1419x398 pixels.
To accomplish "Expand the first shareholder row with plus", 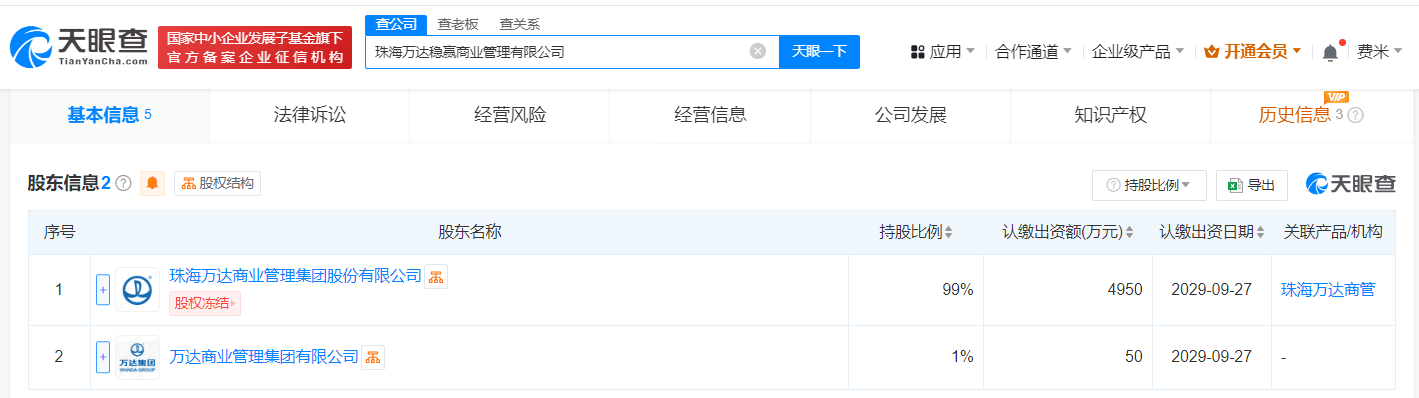I will (102, 290).
